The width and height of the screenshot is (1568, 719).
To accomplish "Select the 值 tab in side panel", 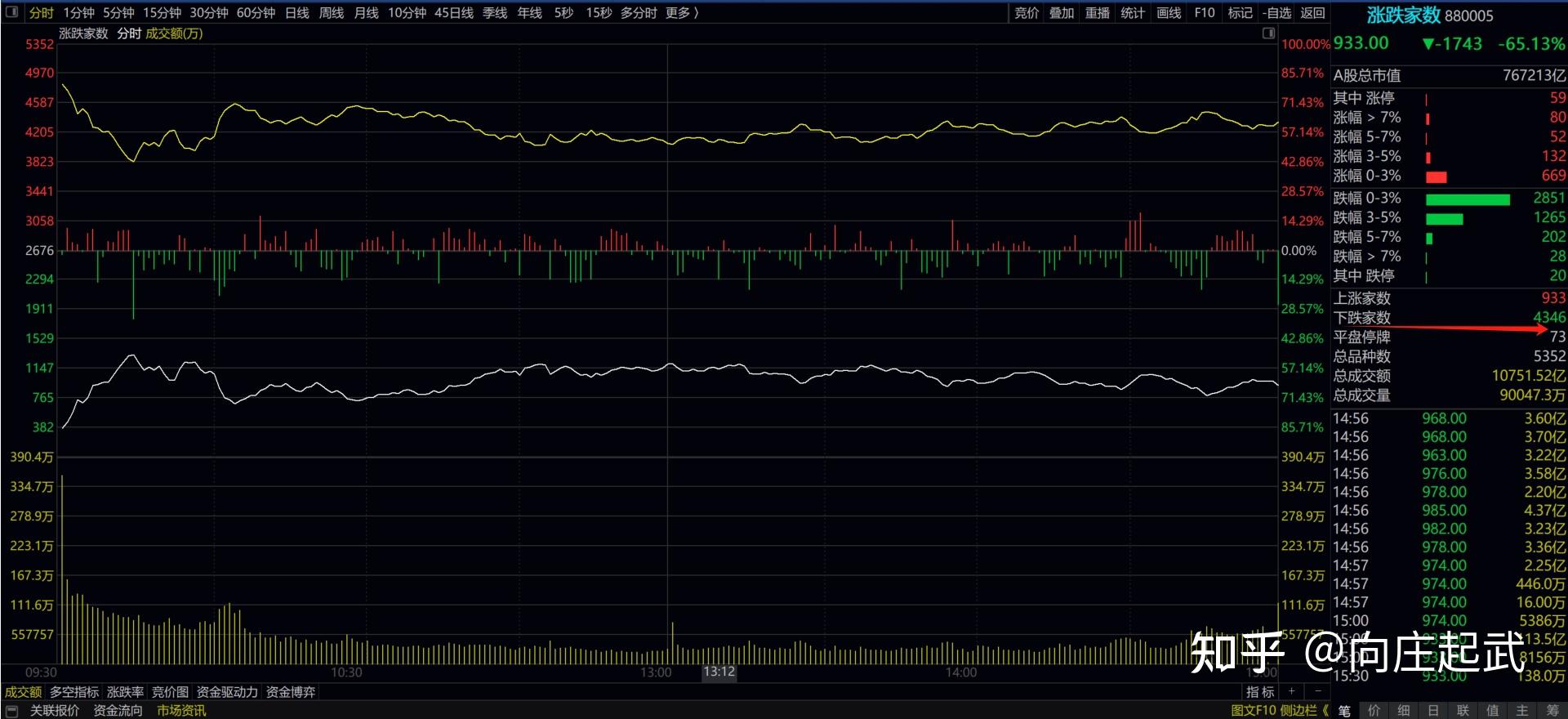I will coord(1493,711).
